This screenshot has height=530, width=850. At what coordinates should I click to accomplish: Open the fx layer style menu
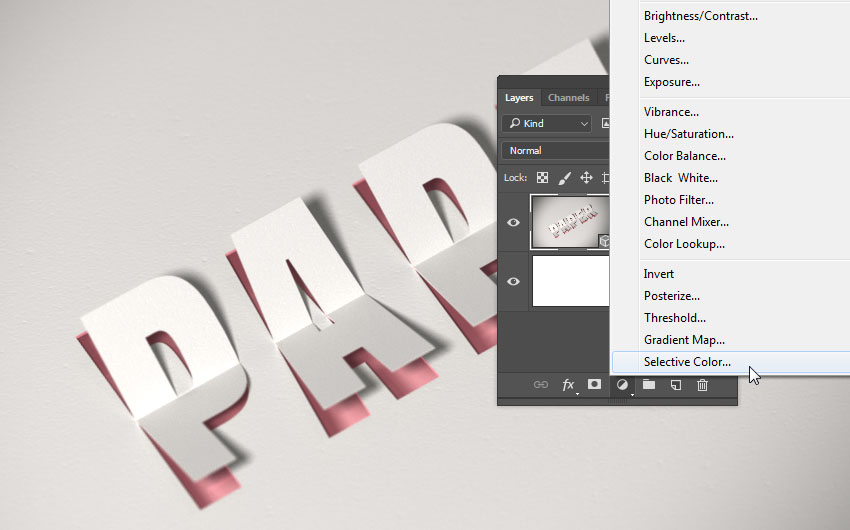(568, 385)
